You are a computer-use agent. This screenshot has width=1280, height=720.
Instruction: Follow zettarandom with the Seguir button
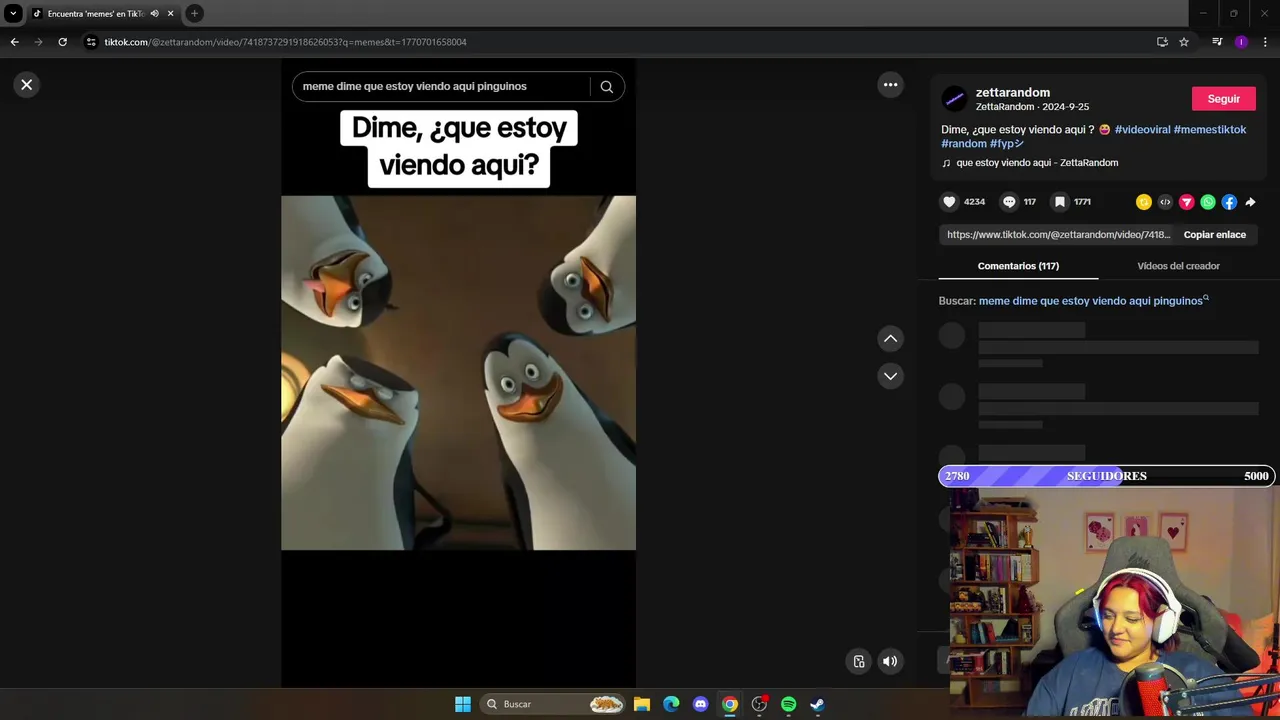coord(1223,99)
